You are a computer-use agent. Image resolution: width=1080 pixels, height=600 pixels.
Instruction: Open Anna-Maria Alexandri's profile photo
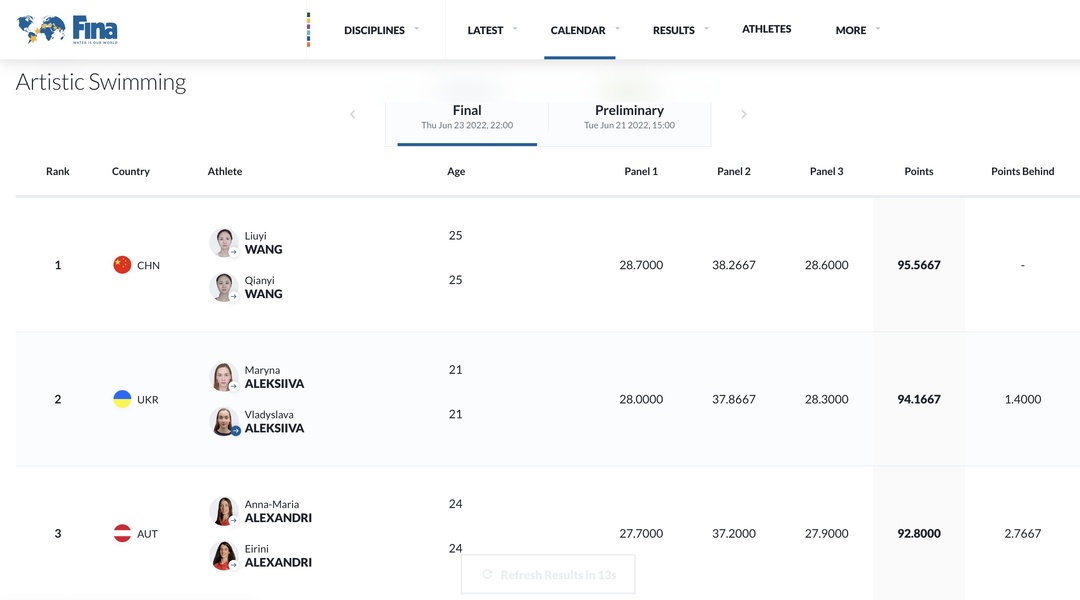[x=223, y=511]
